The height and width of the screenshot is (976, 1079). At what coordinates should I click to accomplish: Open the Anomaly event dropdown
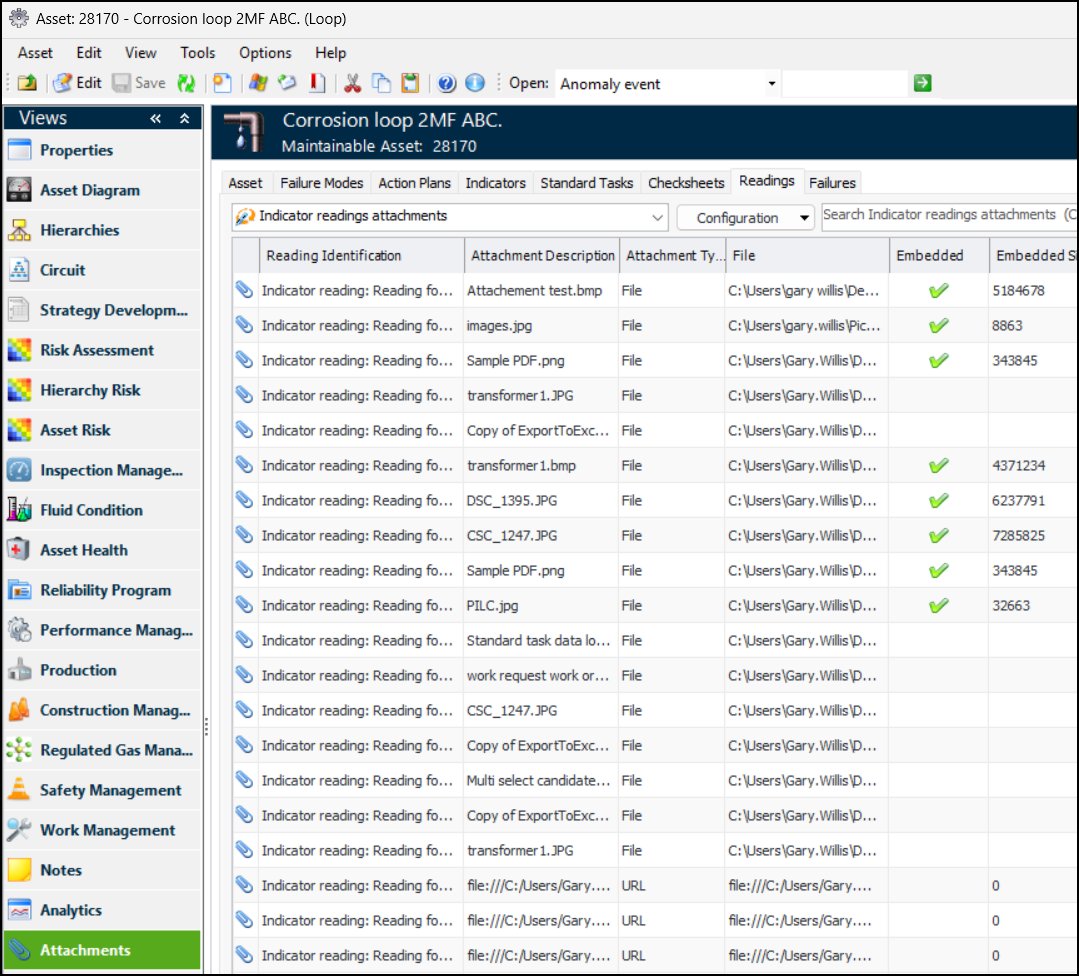pyautogui.click(x=771, y=84)
